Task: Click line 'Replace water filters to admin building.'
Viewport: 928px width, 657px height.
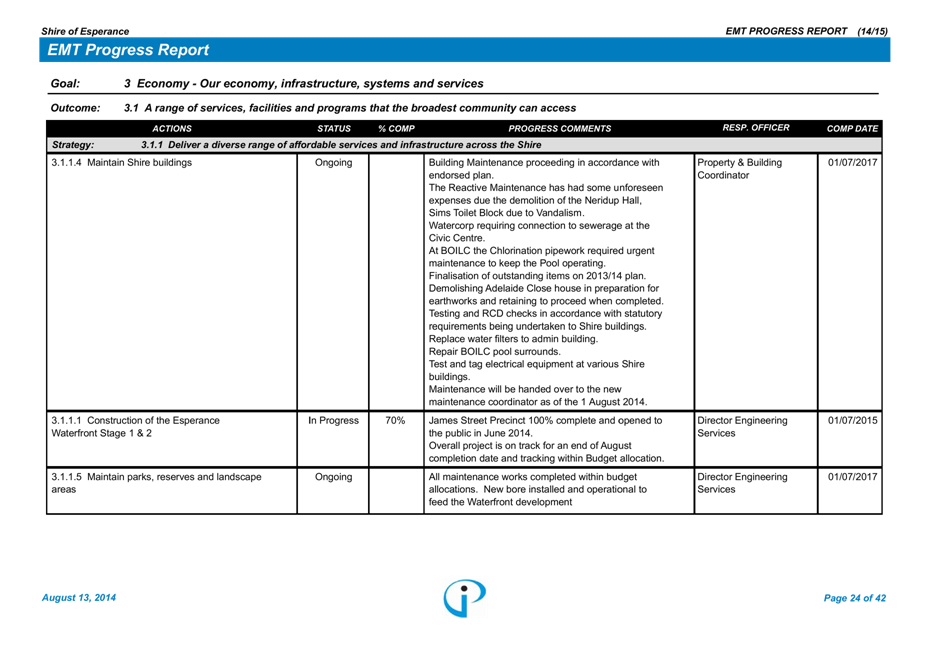Action: (x=513, y=339)
